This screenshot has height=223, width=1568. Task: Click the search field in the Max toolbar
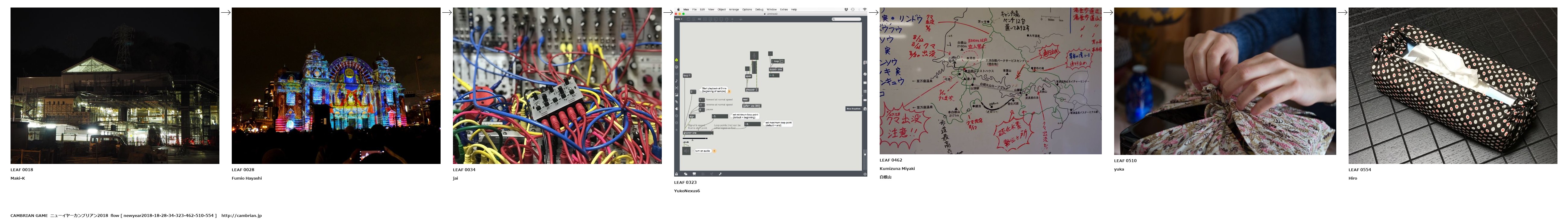pyautogui.click(x=847, y=19)
